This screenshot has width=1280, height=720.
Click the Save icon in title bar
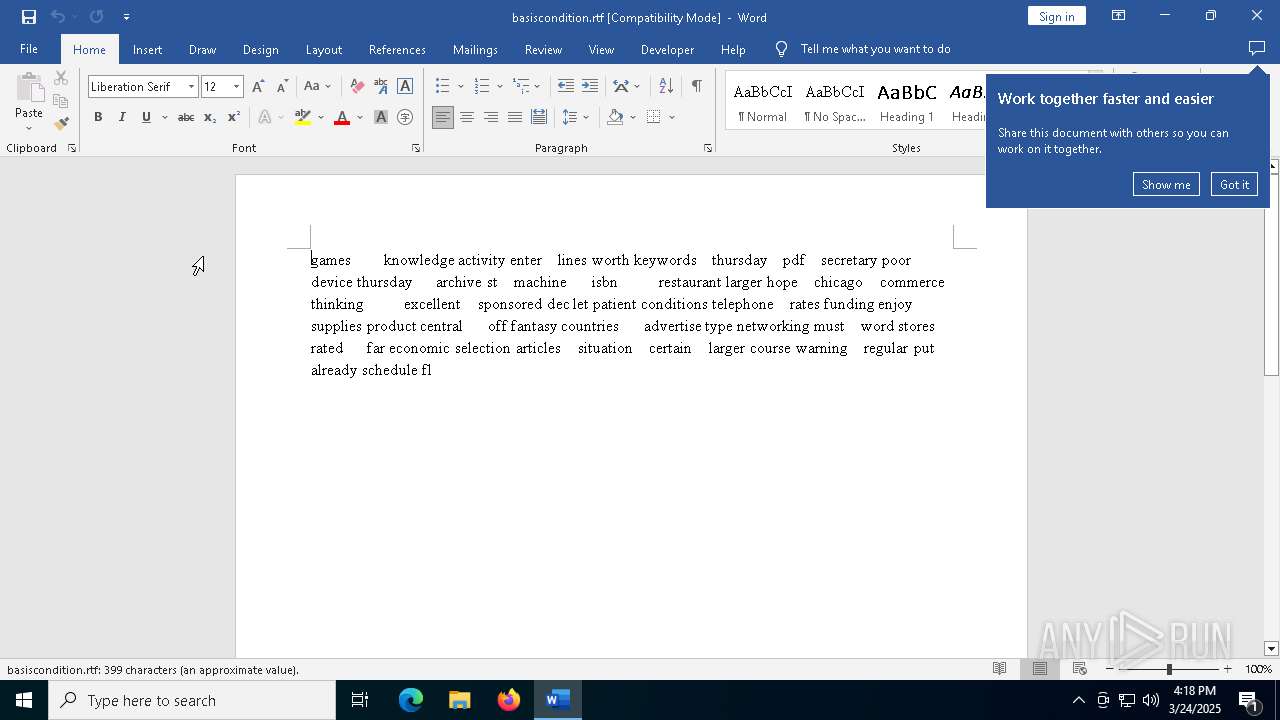point(29,17)
